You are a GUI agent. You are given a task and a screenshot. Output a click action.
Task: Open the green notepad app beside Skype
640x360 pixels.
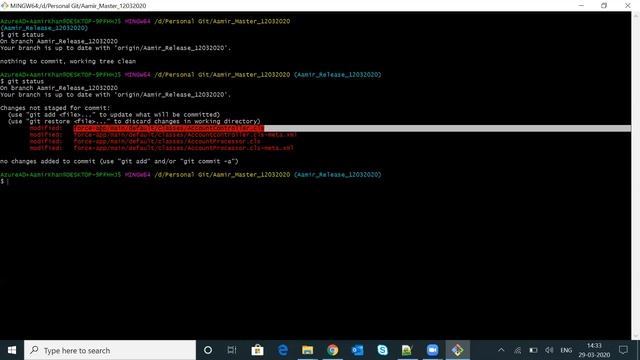coord(407,350)
